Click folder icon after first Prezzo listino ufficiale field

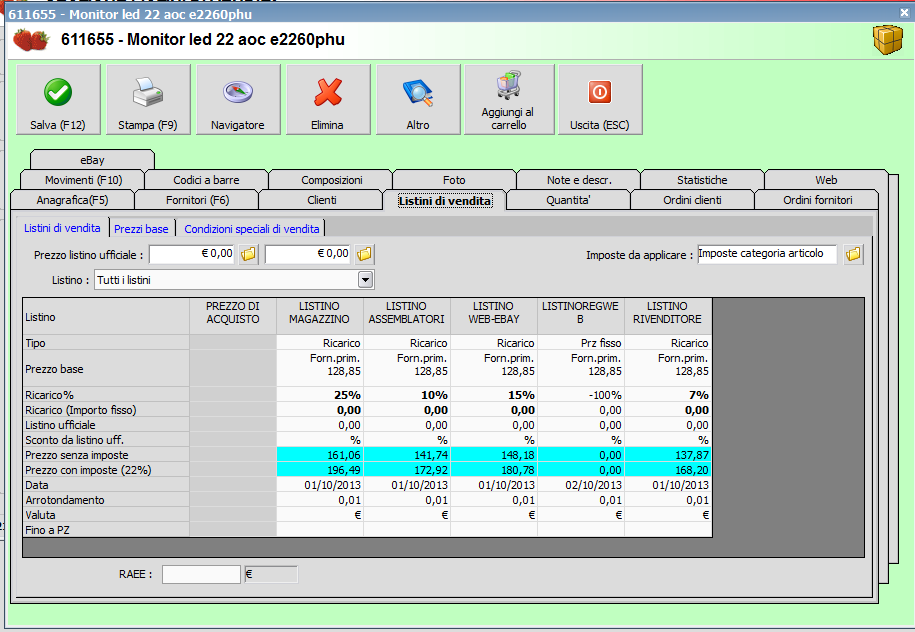pos(249,254)
